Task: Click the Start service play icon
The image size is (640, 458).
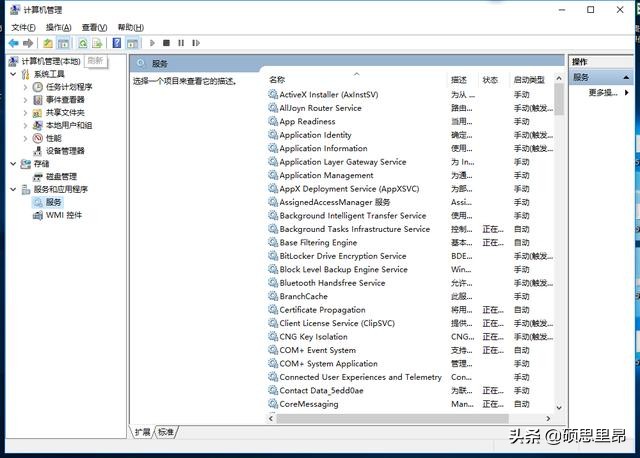Action: 152,43
